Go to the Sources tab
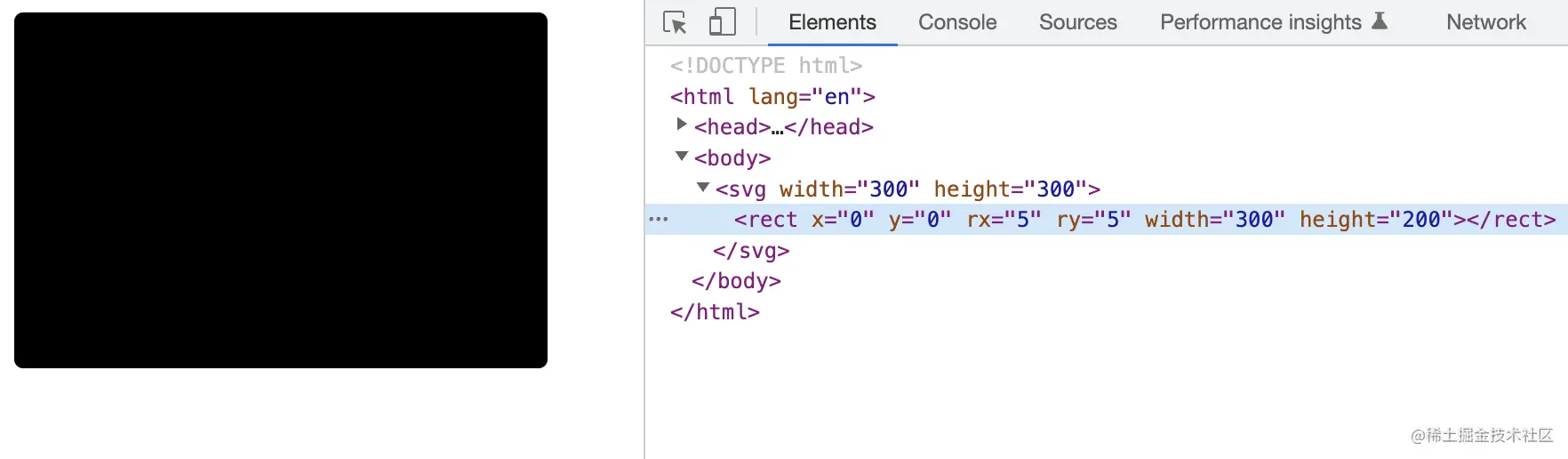 [x=1077, y=22]
